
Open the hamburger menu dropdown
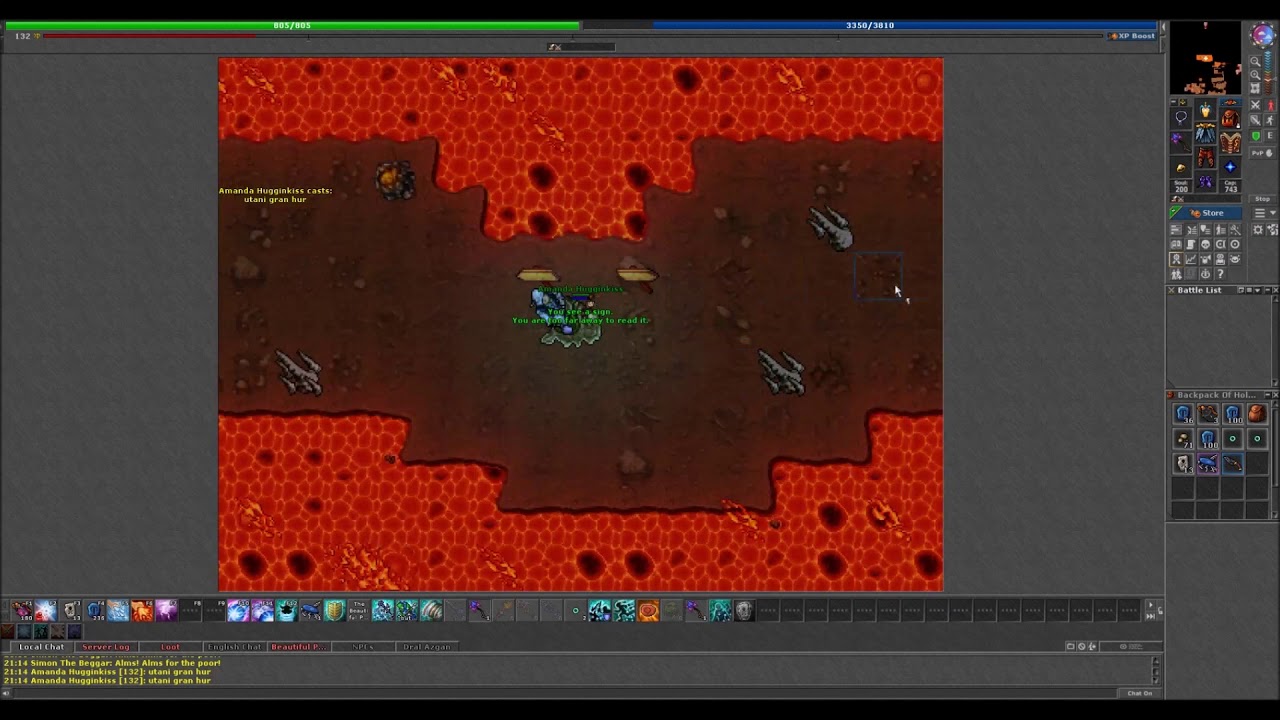point(1263,213)
